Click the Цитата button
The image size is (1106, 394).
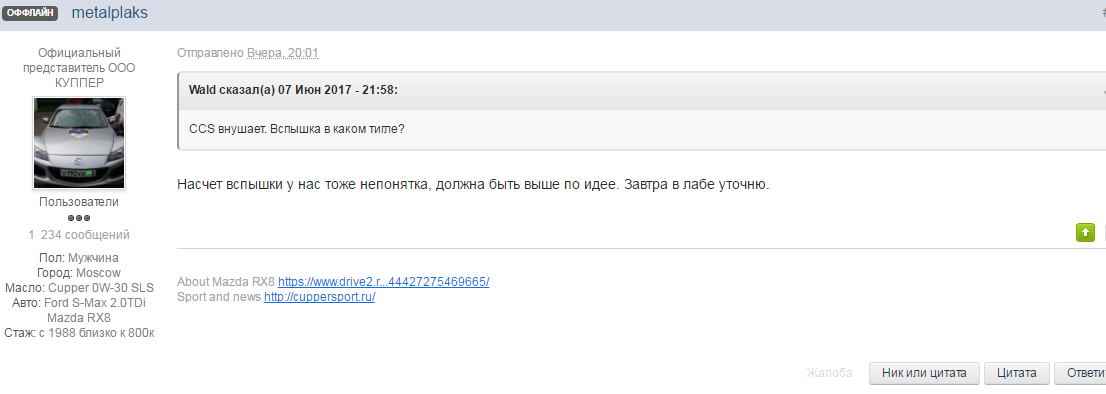1016,373
